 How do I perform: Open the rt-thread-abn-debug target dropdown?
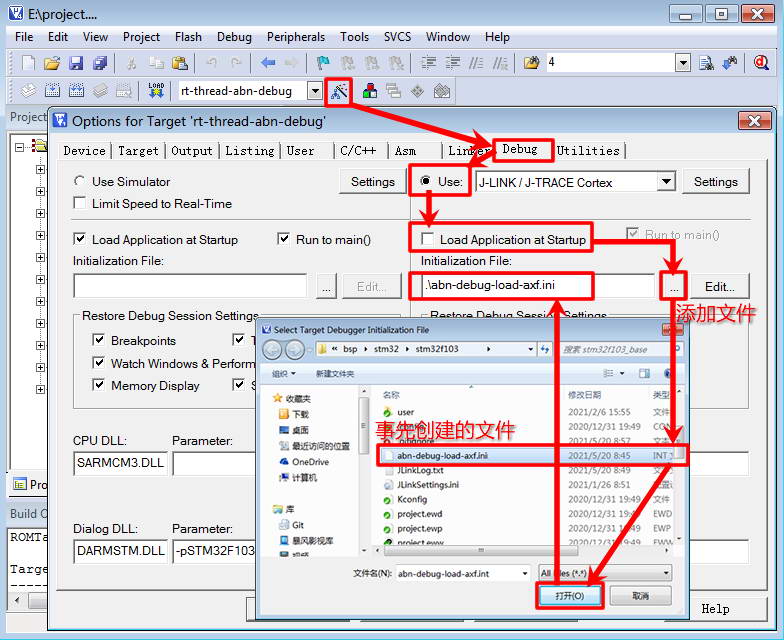(x=314, y=91)
